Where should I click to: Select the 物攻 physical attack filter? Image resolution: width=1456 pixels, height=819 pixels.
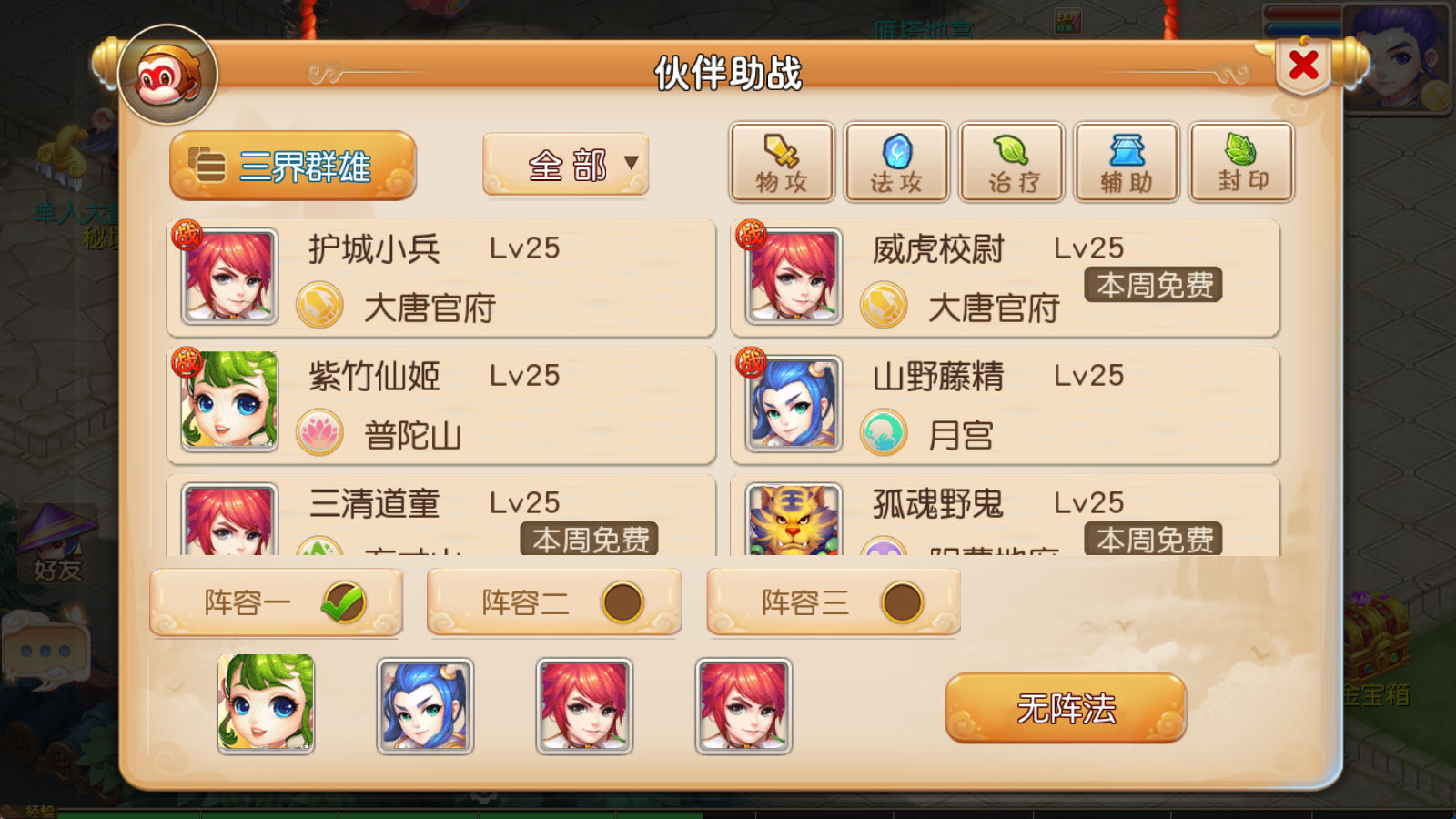tap(782, 162)
